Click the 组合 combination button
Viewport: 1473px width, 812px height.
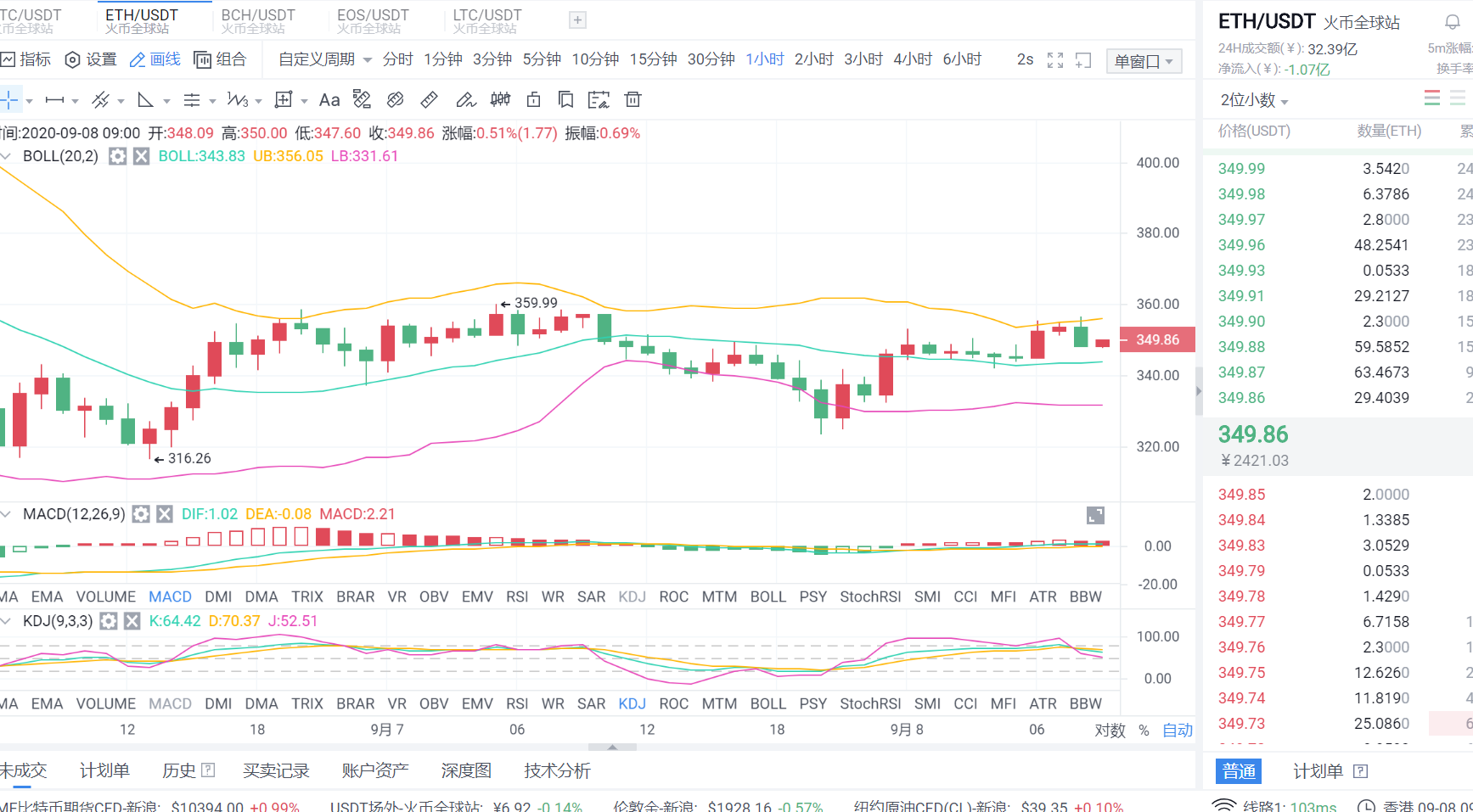pos(220,59)
